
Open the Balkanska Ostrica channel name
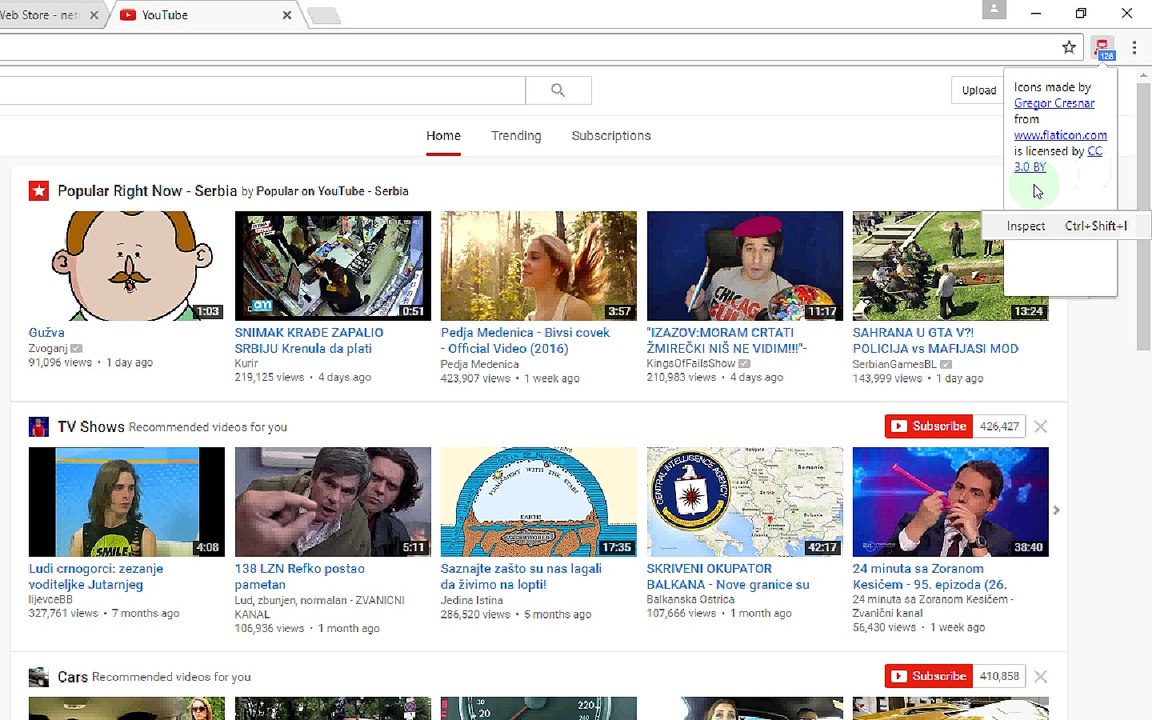click(691, 600)
